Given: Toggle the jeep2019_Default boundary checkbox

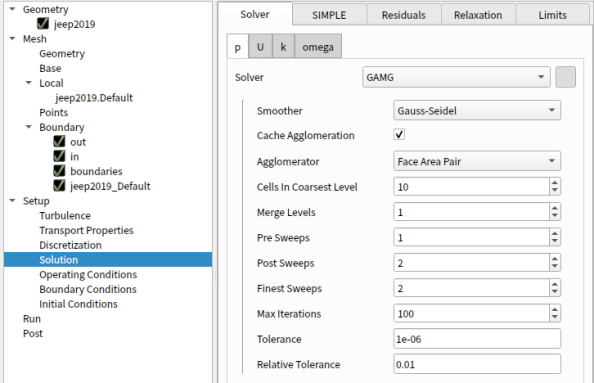Looking at the screenshot, I should point(59,186).
